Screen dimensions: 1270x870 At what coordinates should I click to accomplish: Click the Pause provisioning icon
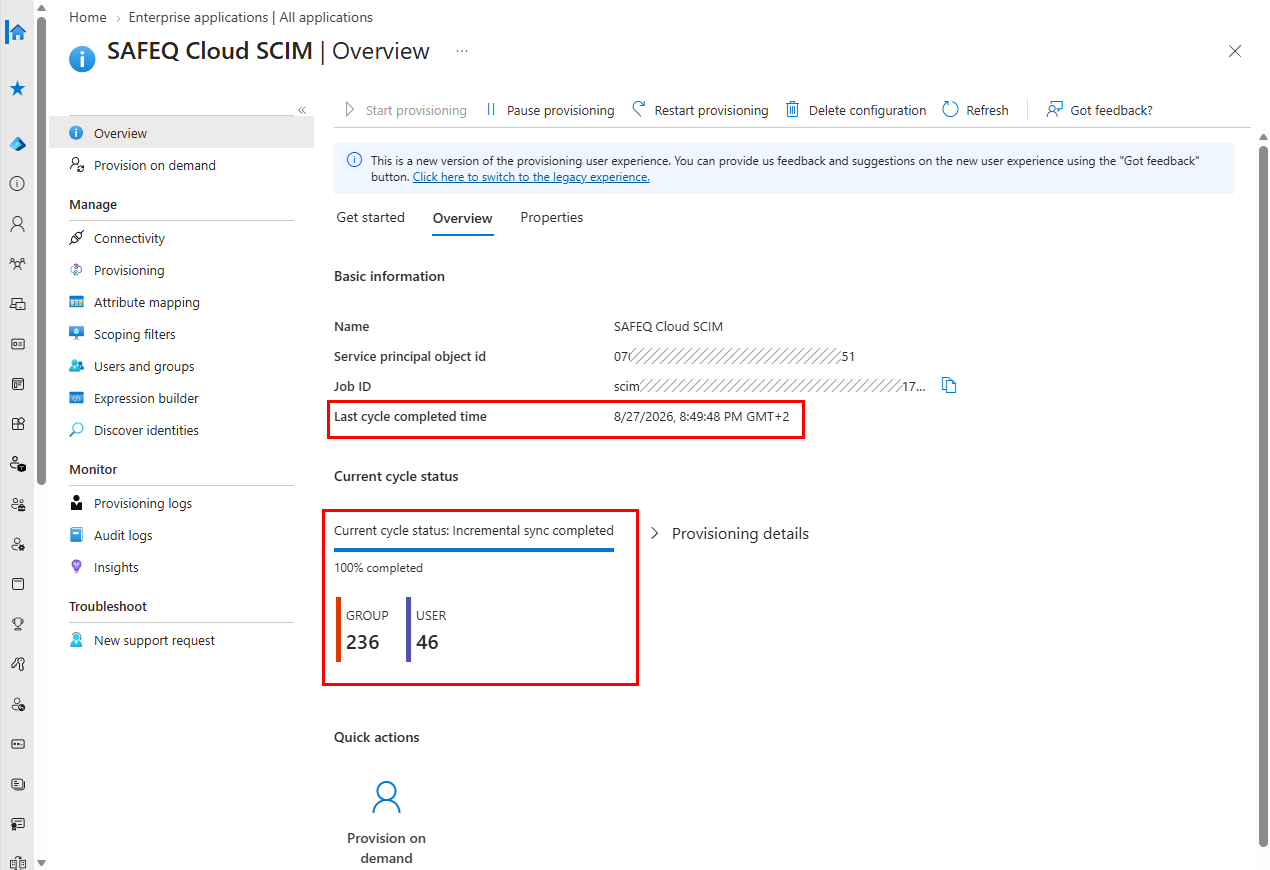[491, 110]
